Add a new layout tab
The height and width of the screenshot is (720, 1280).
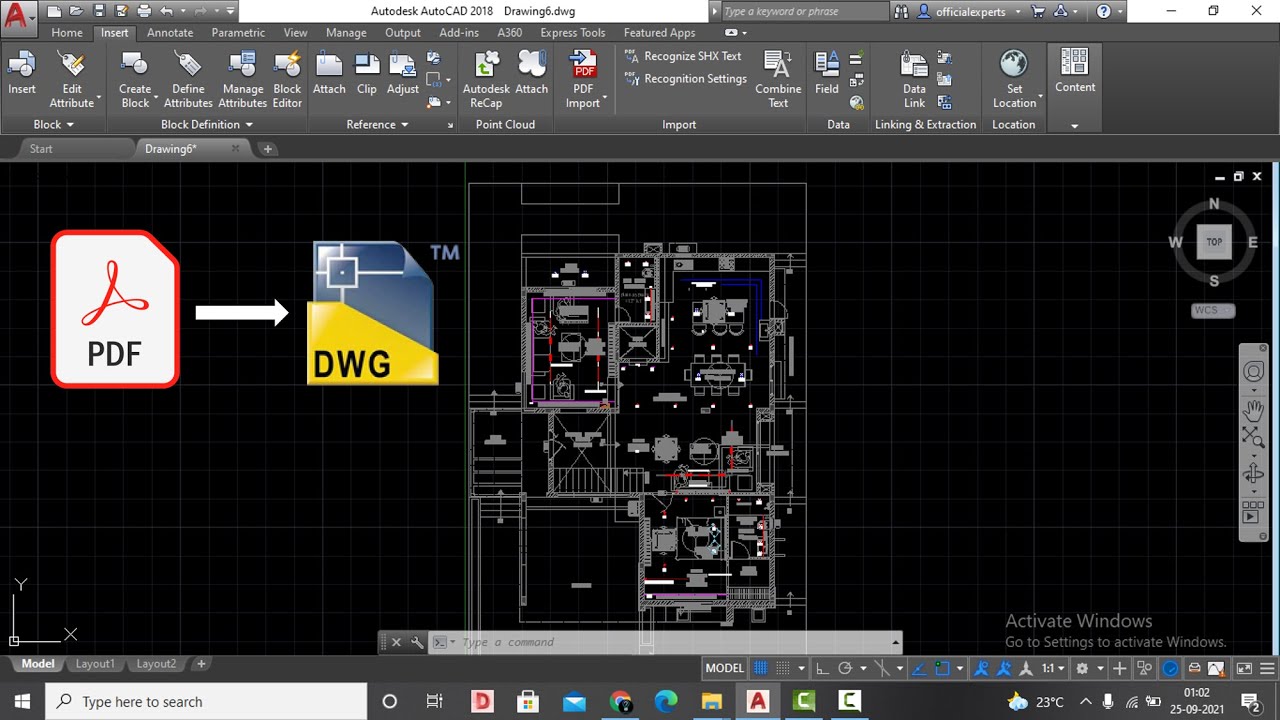[x=201, y=664]
